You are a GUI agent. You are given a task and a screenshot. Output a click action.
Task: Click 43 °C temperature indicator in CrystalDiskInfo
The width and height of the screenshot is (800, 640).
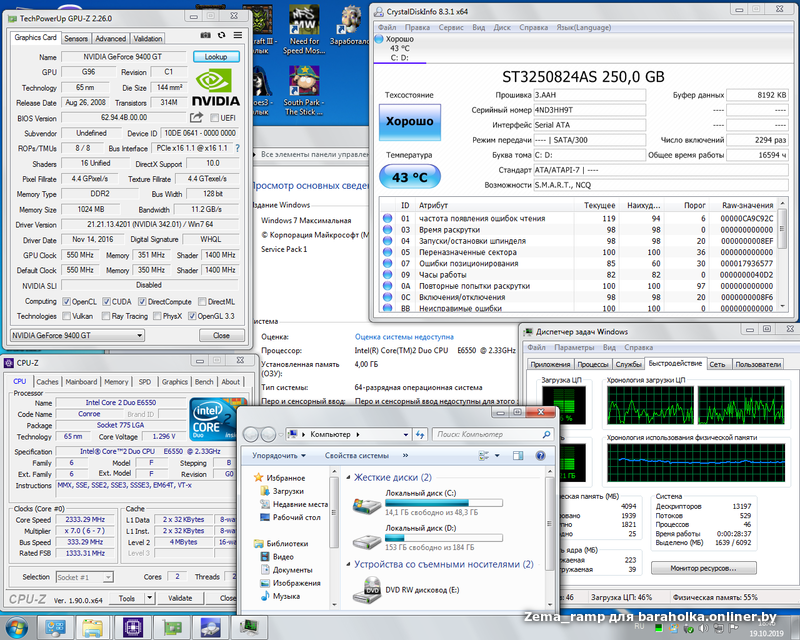[x=410, y=177]
